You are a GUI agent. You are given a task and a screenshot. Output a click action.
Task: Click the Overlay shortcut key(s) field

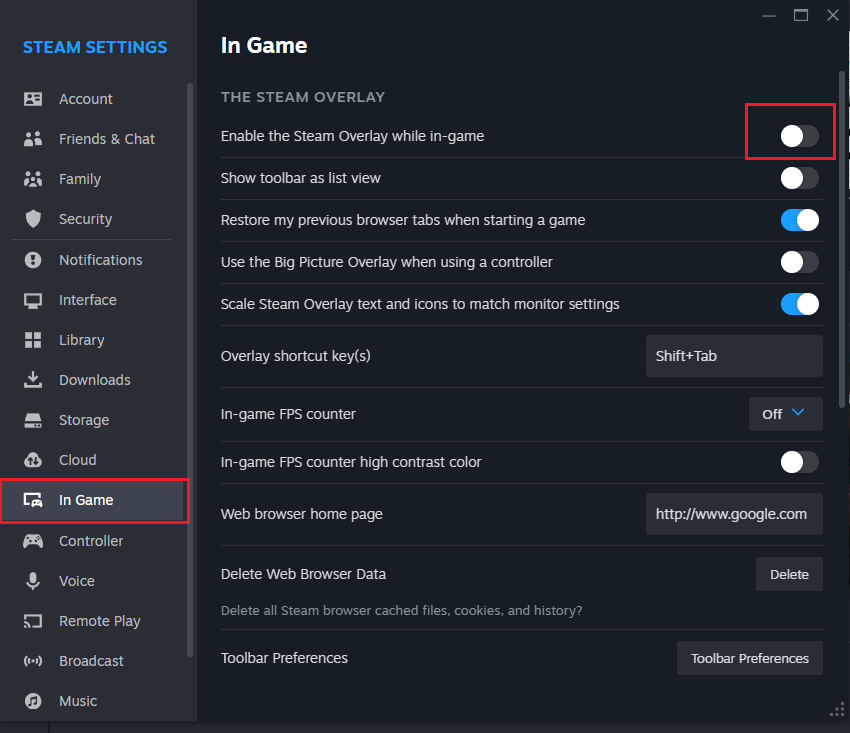pyautogui.click(x=734, y=356)
